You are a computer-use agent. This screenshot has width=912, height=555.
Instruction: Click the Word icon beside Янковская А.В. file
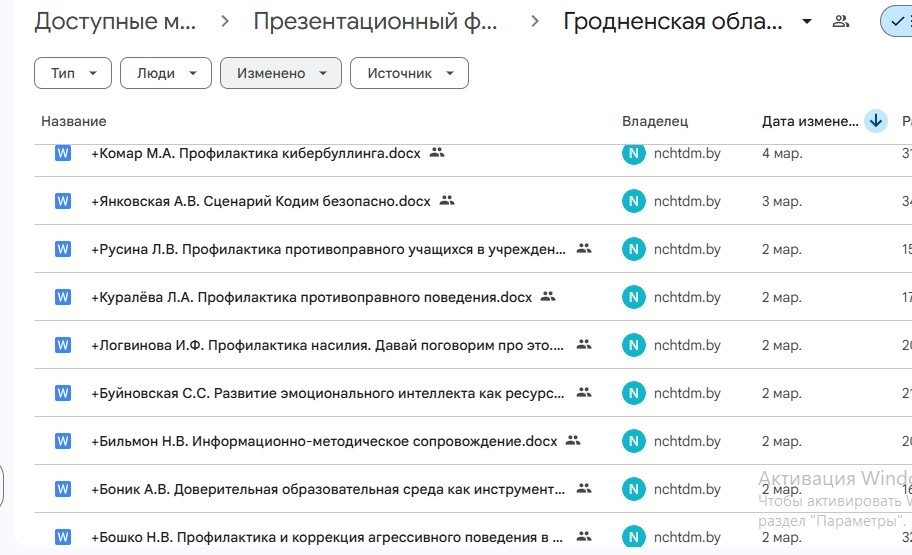coord(63,201)
